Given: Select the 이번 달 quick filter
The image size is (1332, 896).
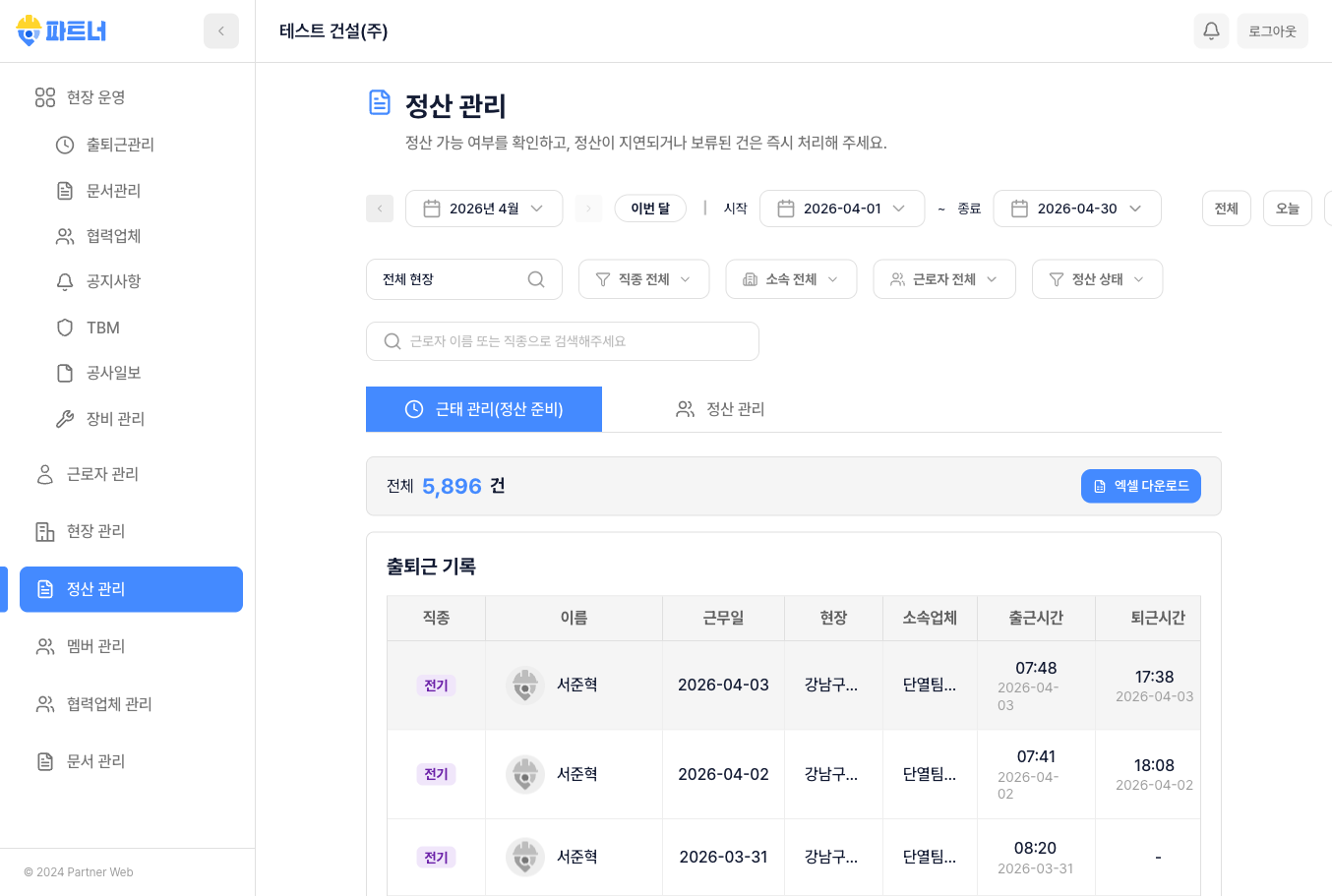Looking at the screenshot, I should [x=650, y=208].
